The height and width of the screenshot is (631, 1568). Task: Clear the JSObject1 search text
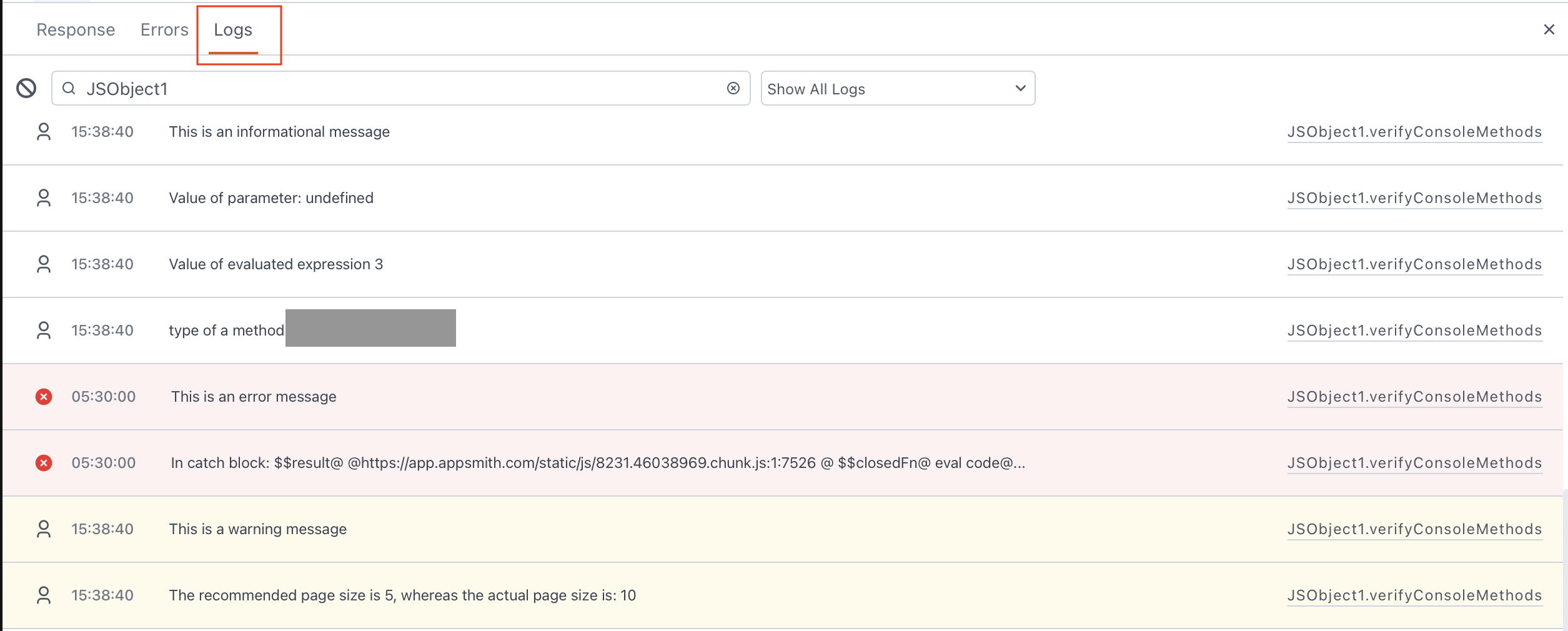click(733, 88)
